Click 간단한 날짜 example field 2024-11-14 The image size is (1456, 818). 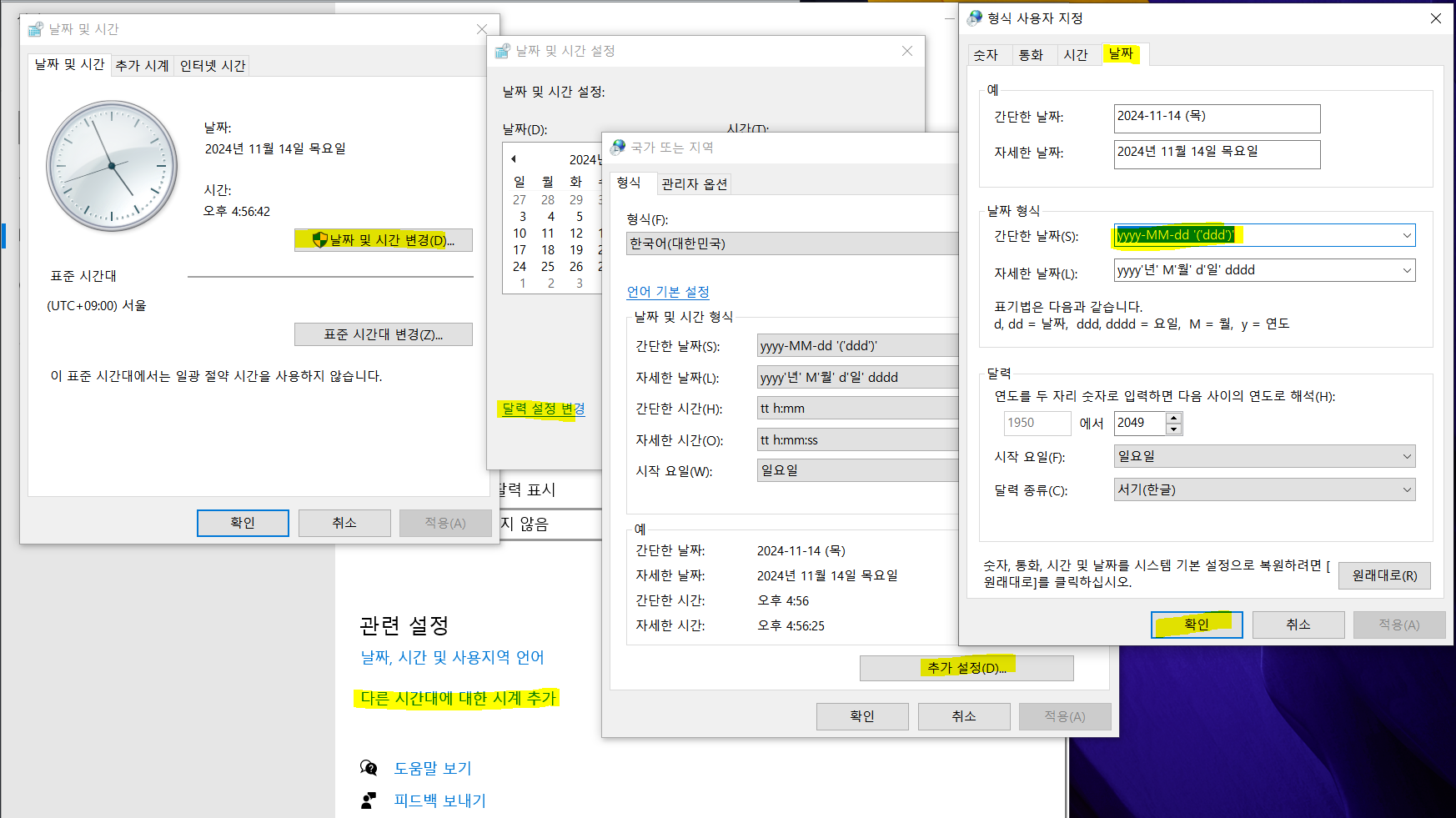pyautogui.click(x=1217, y=118)
